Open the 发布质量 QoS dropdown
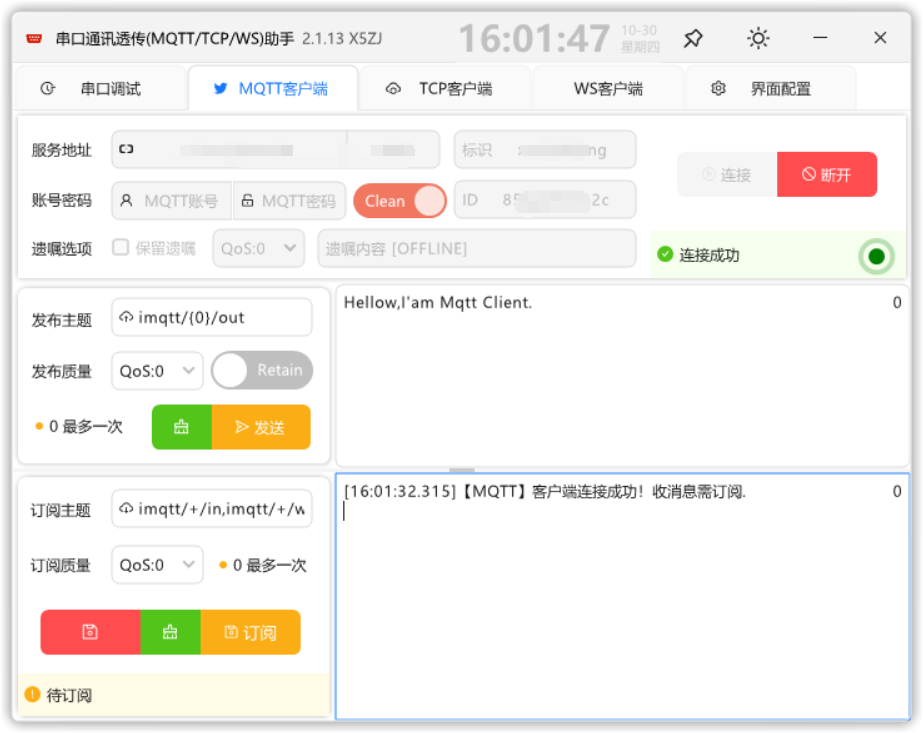The width and height of the screenshot is (923, 733). pos(157,371)
